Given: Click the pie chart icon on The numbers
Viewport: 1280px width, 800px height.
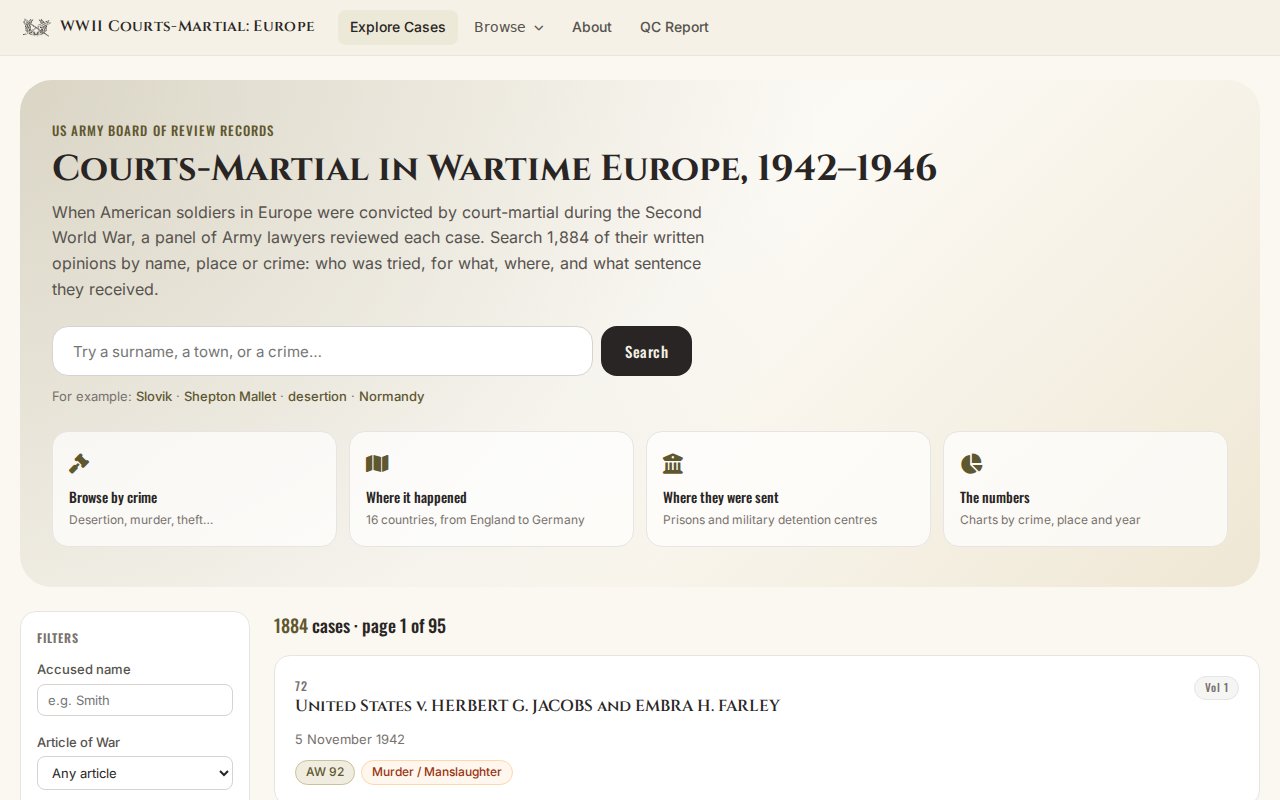Looking at the screenshot, I should (x=971, y=463).
